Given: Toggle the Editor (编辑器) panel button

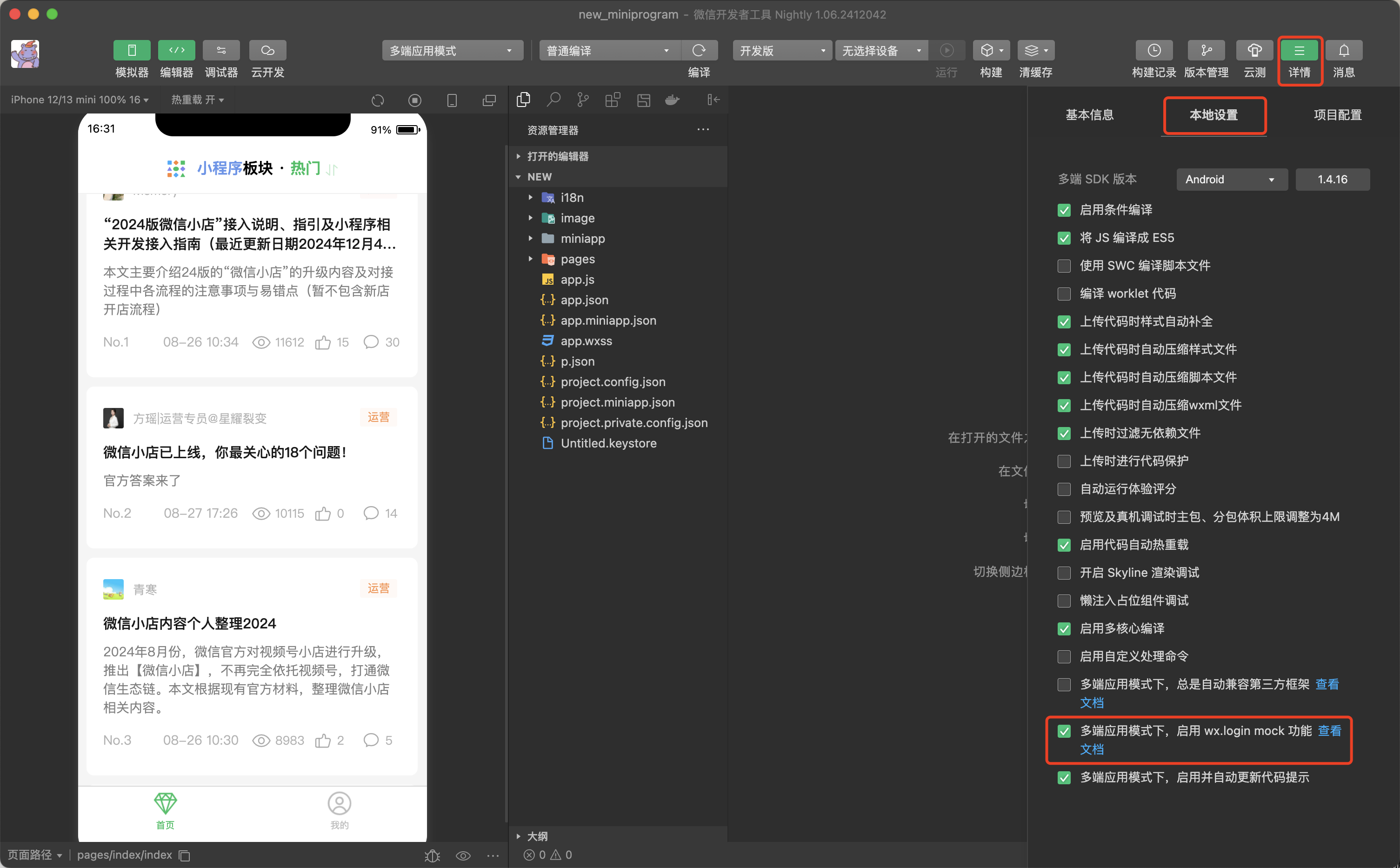Looking at the screenshot, I should [176, 51].
